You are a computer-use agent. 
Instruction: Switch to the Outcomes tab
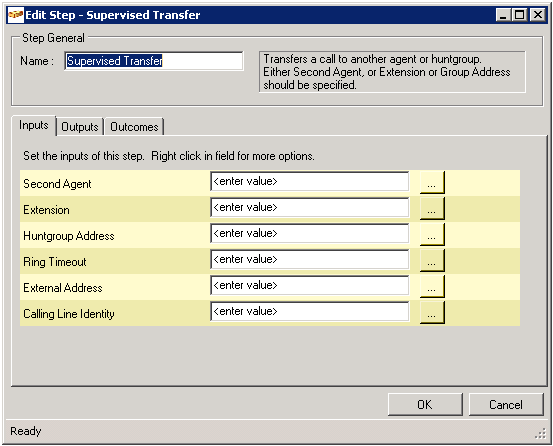pyautogui.click(x=134, y=127)
